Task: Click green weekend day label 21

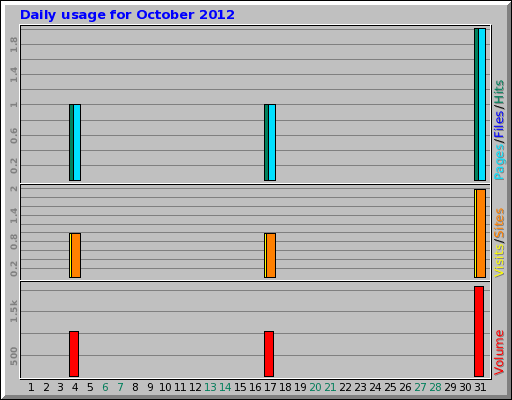Action: [x=330, y=387]
